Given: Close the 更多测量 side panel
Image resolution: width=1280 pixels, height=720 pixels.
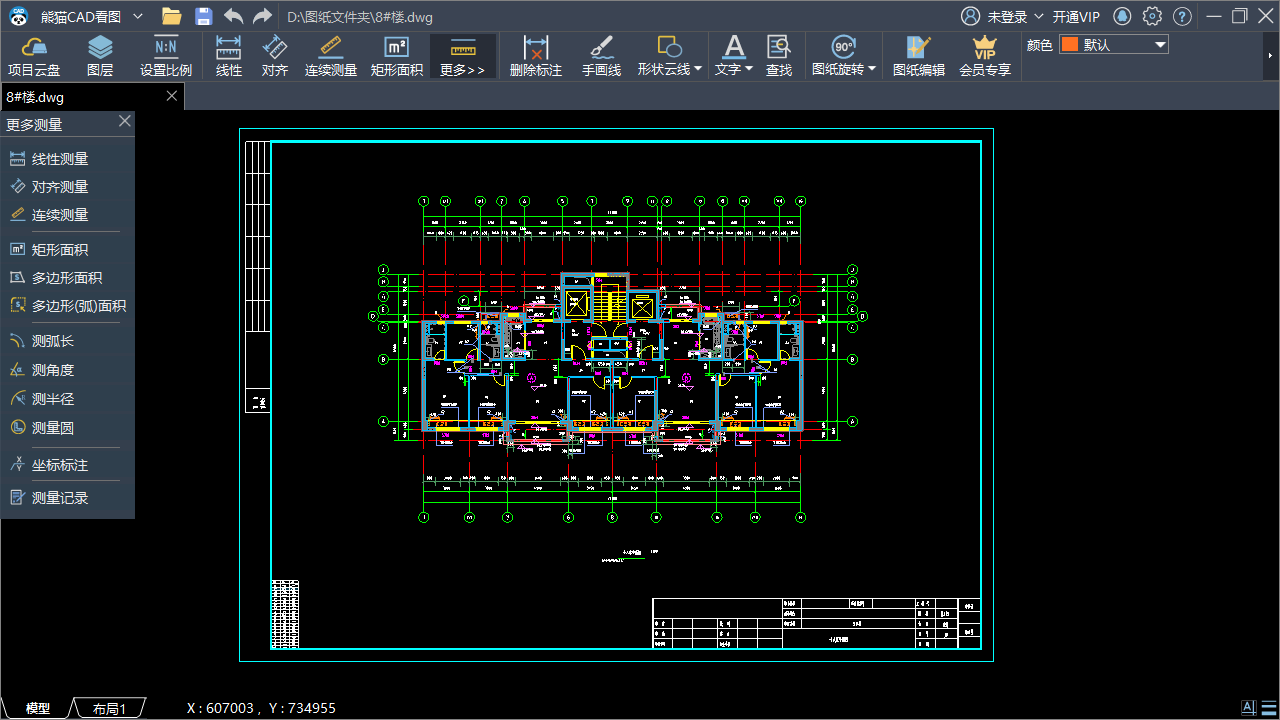Looking at the screenshot, I should click(x=125, y=121).
